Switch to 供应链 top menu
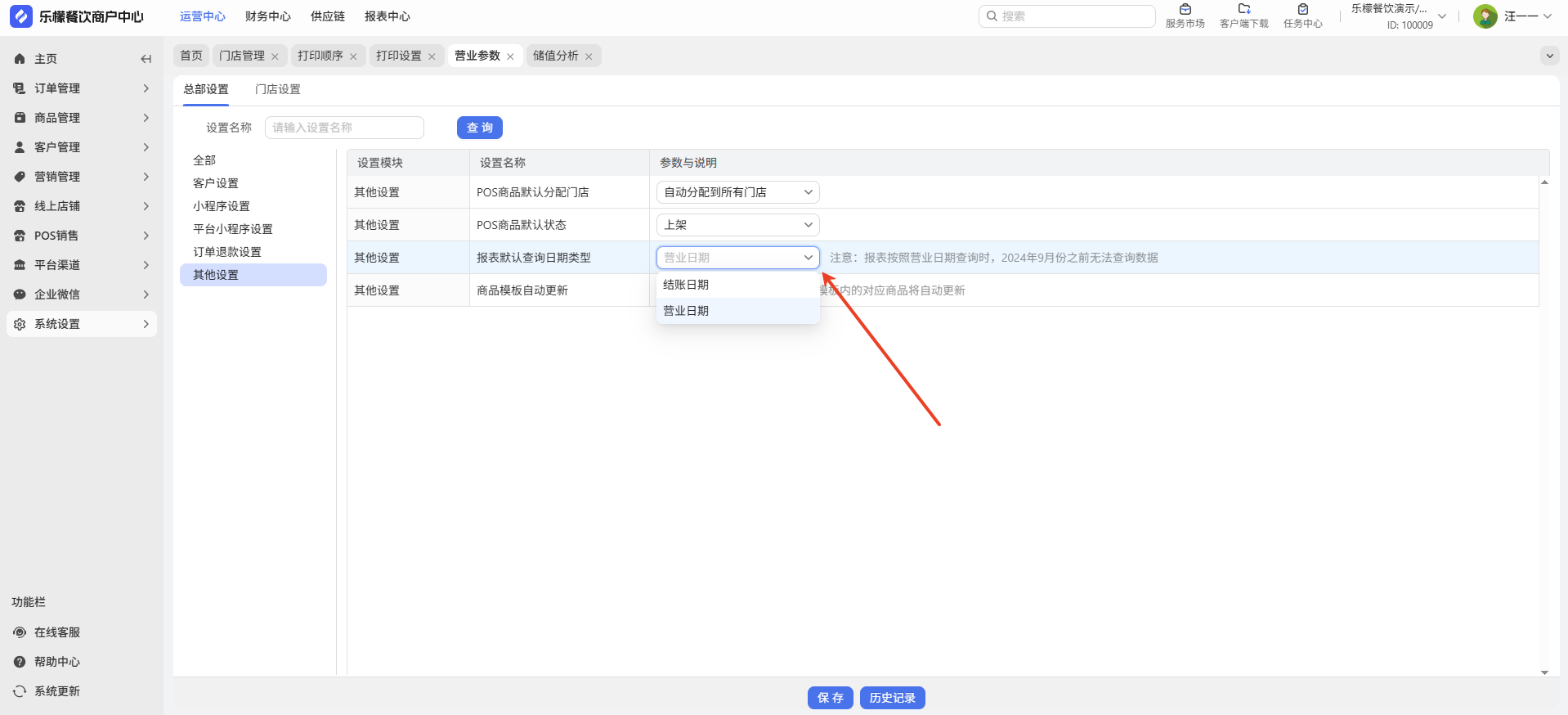 [328, 16]
